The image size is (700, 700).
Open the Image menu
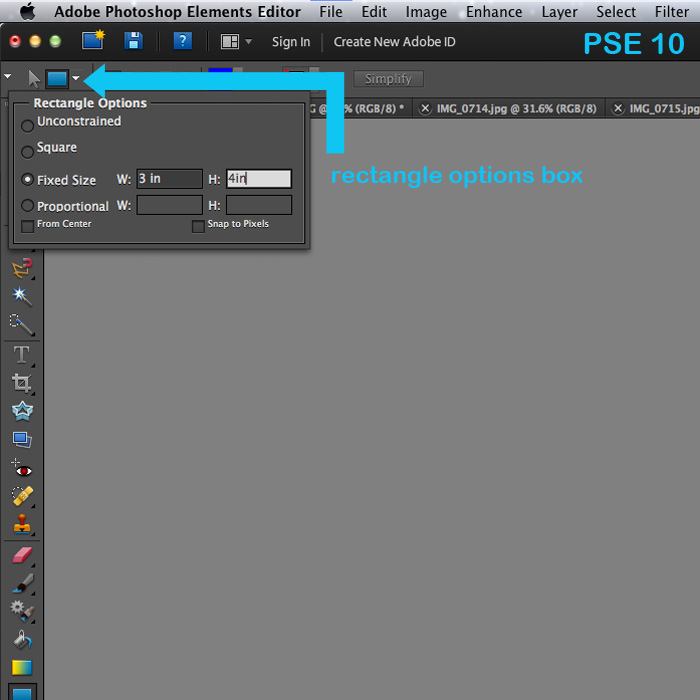pyautogui.click(x=426, y=12)
